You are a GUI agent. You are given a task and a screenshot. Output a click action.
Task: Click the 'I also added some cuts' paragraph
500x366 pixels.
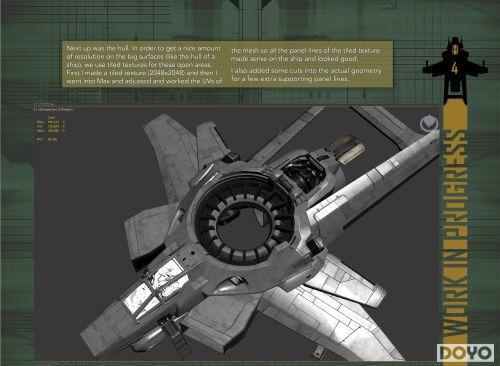pos(306,75)
